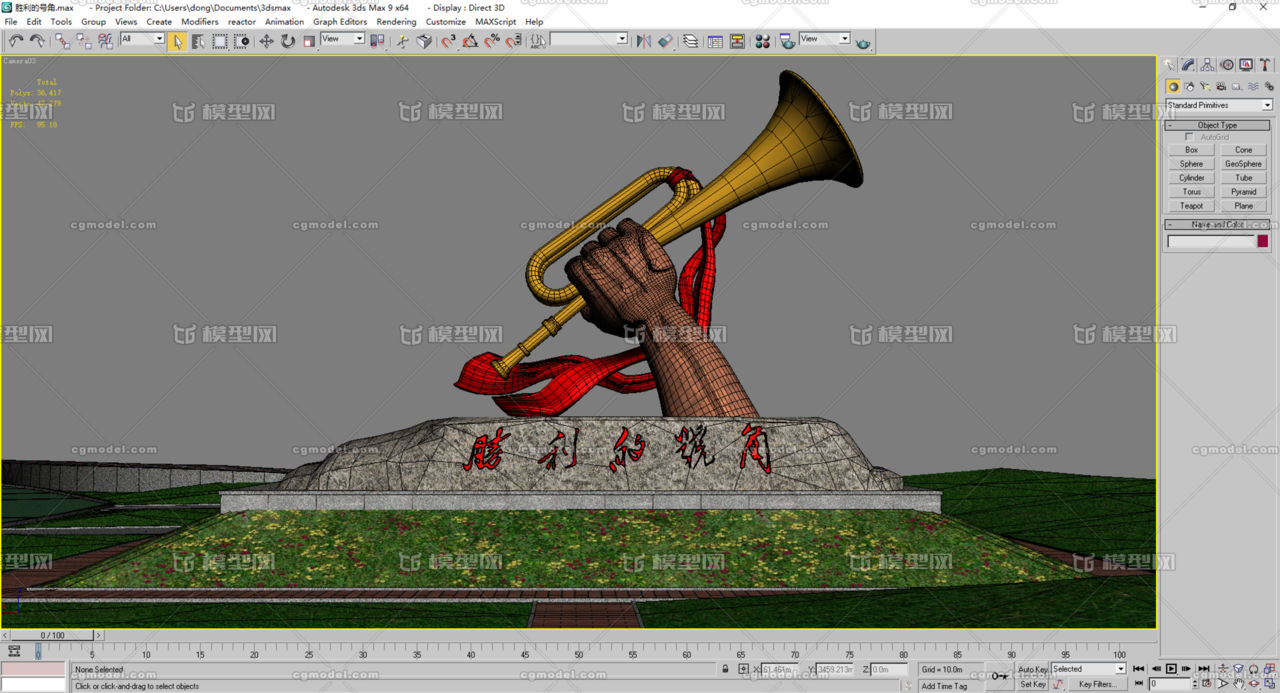This screenshot has width=1280, height=693.
Task: Click the Go to Start button
Action: tap(1138, 669)
